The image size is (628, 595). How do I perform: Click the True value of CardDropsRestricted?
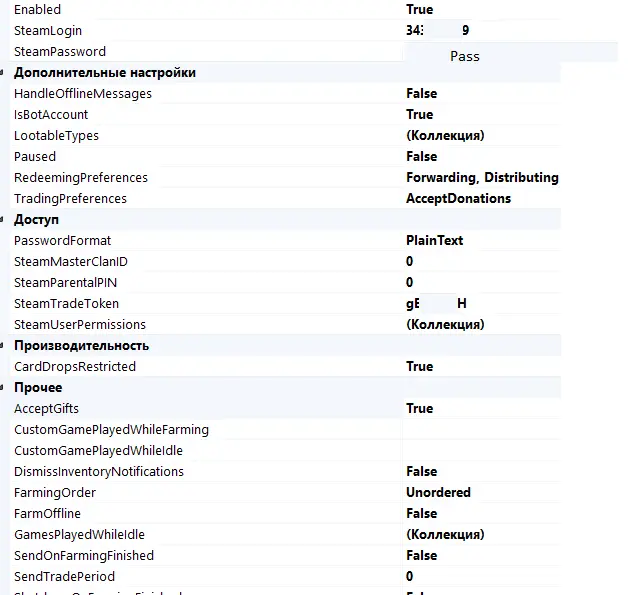coord(419,367)
